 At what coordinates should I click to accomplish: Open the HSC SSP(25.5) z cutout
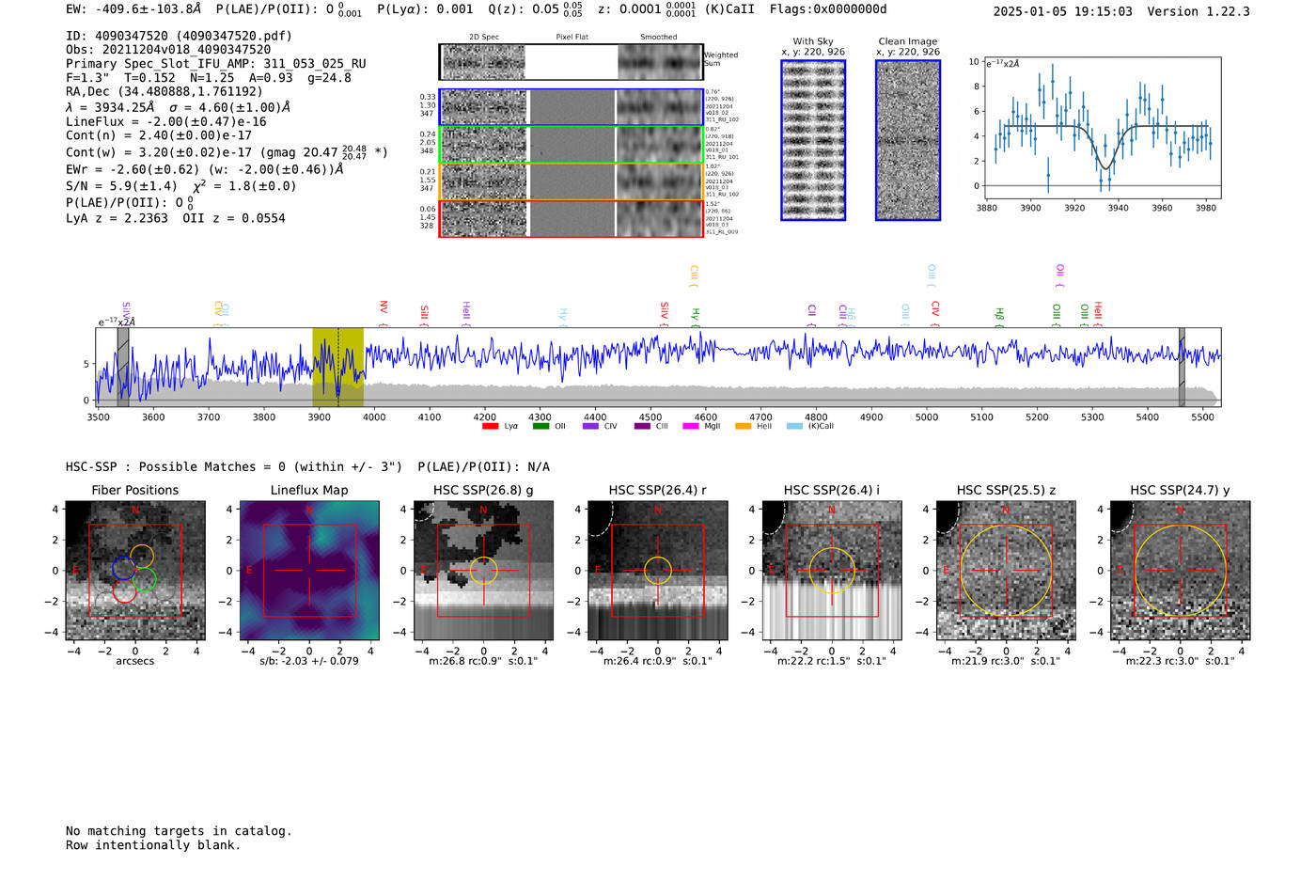(1006, 570)
